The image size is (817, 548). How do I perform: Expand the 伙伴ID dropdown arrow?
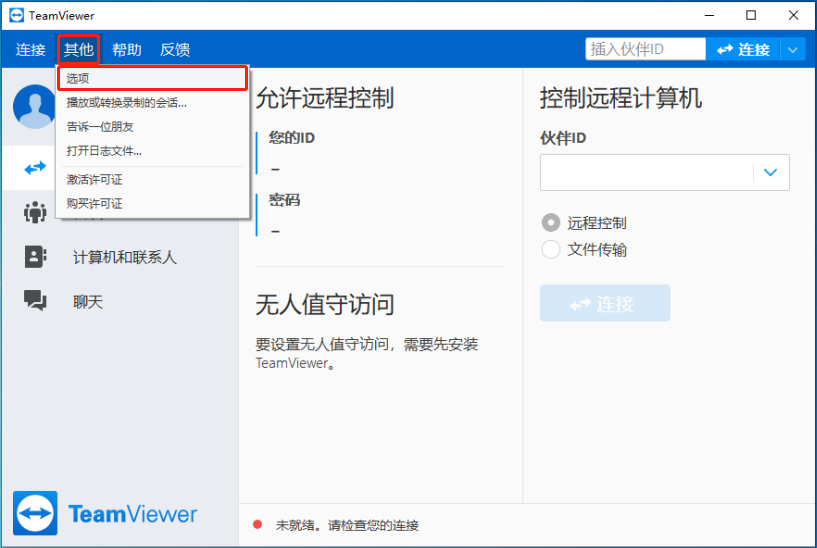[x=770, y=173]
